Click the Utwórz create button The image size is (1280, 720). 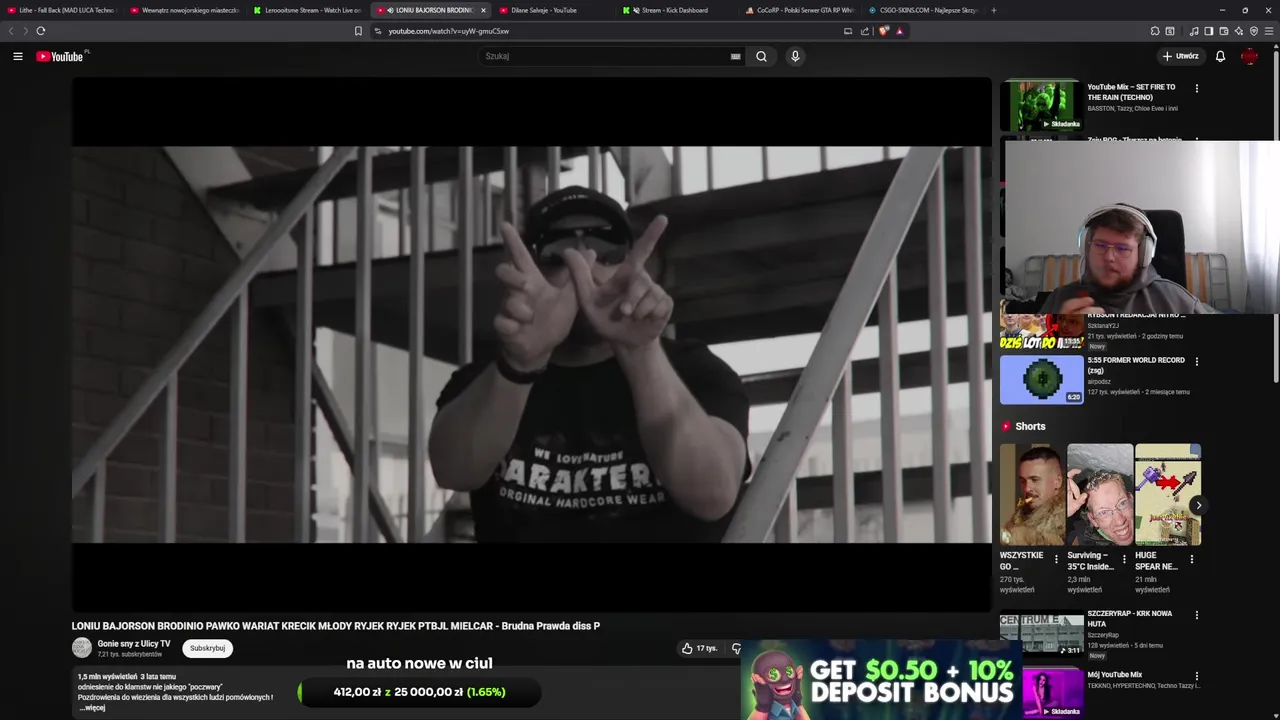[x=1180, y=56]
